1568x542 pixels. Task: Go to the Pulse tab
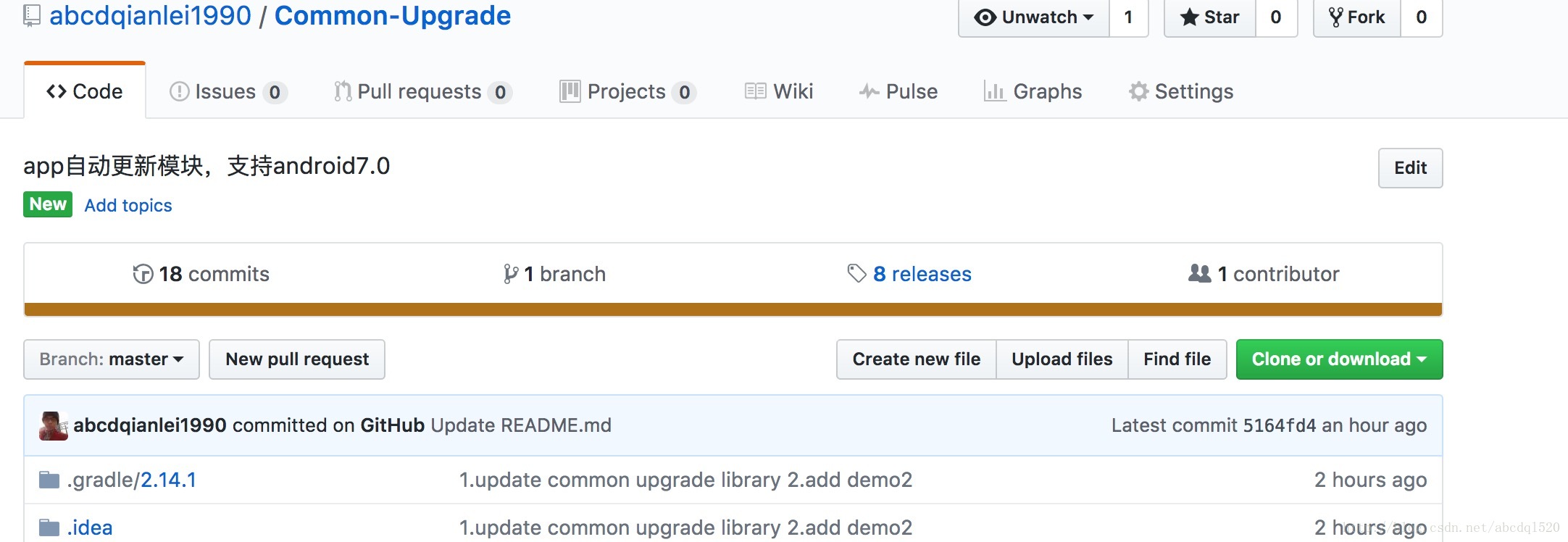pos(898,91)
